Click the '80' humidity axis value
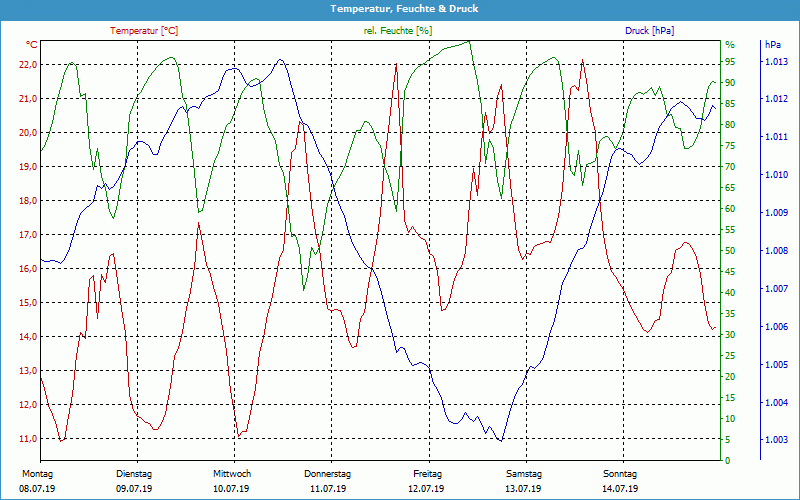The image size is (800, 500). point(730,124)
